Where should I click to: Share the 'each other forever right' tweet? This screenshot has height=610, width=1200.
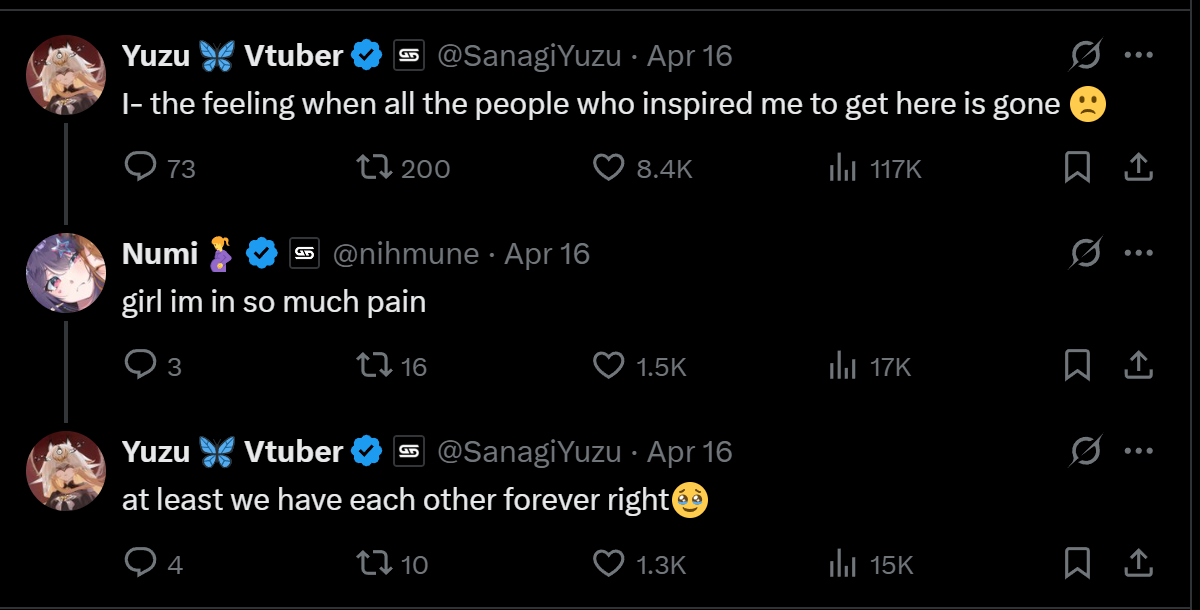[x=1138, y=564]
